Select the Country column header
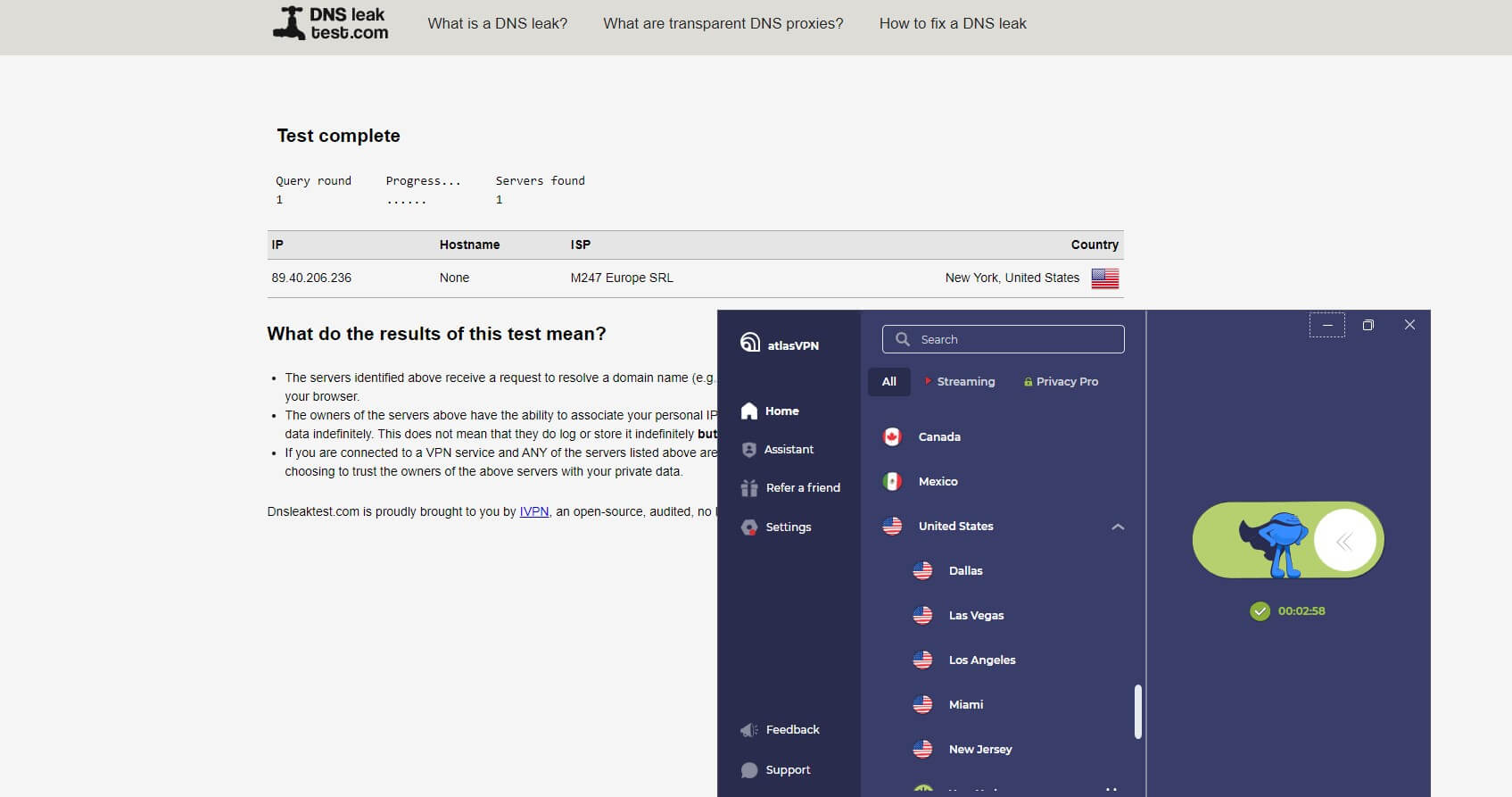The width and height of the screenshot is (1512, 797). pyautogui.click(x=1095, y=245)
